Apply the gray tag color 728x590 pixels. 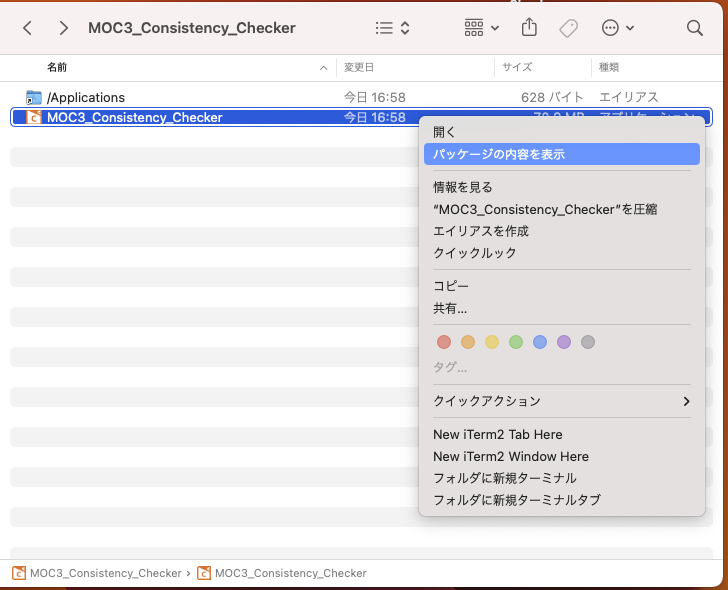pyautogui.click(x=588, y=342)
